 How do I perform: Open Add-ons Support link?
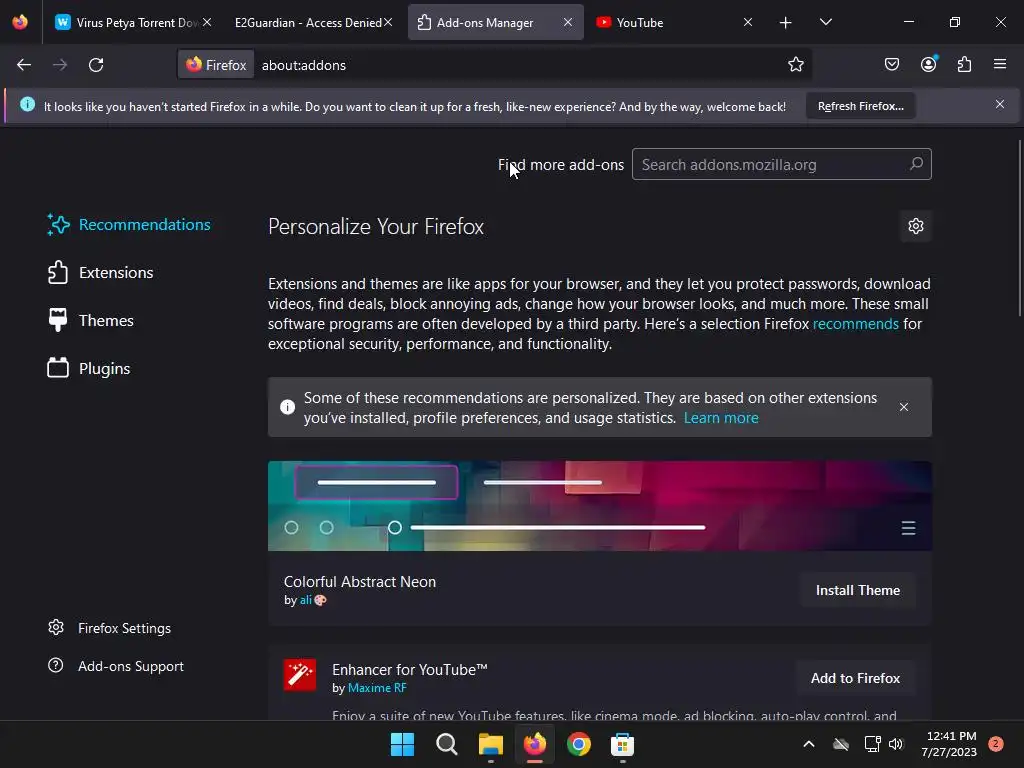pos(116,666)
